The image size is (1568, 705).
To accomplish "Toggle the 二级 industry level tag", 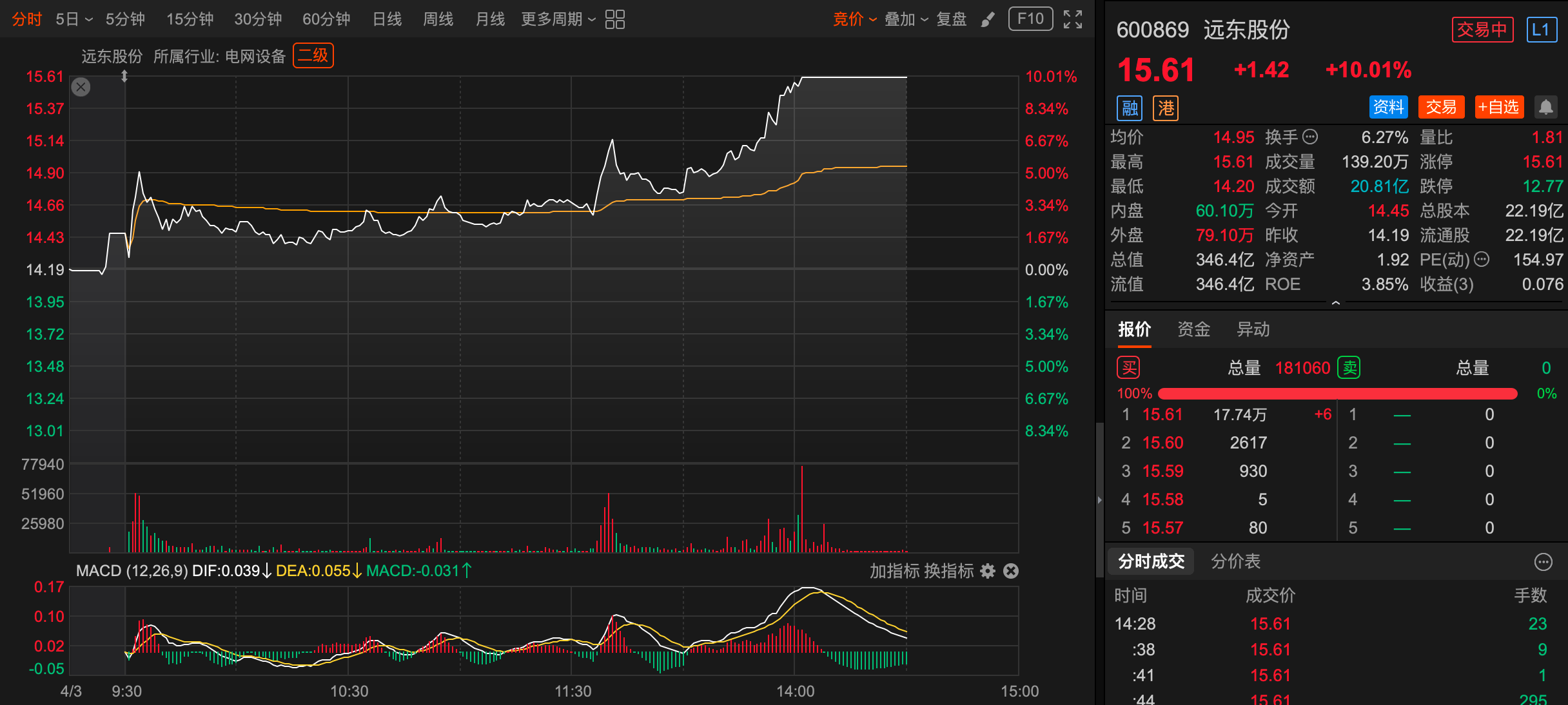I will [313, 55].
